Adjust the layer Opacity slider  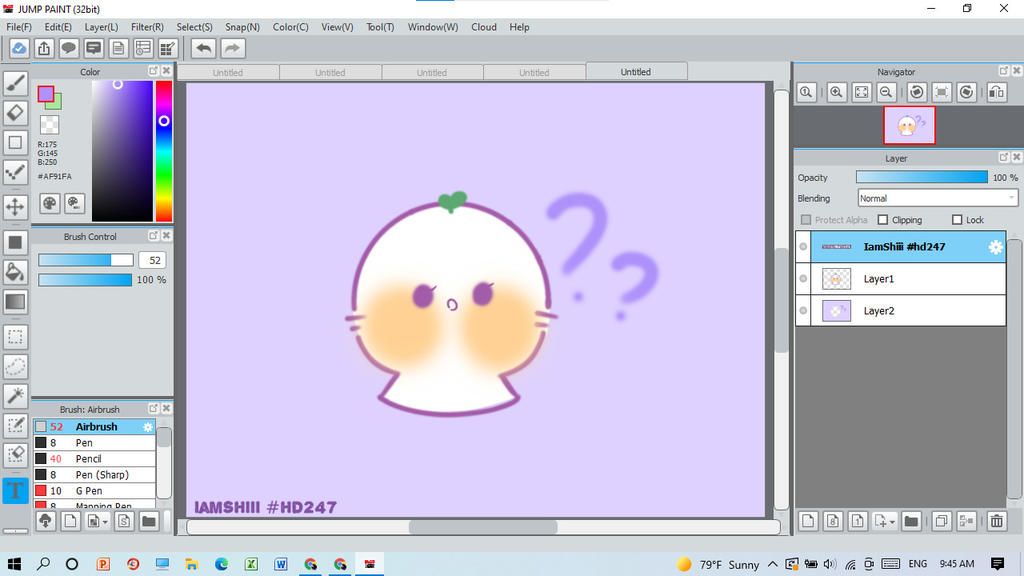[921, 177]
